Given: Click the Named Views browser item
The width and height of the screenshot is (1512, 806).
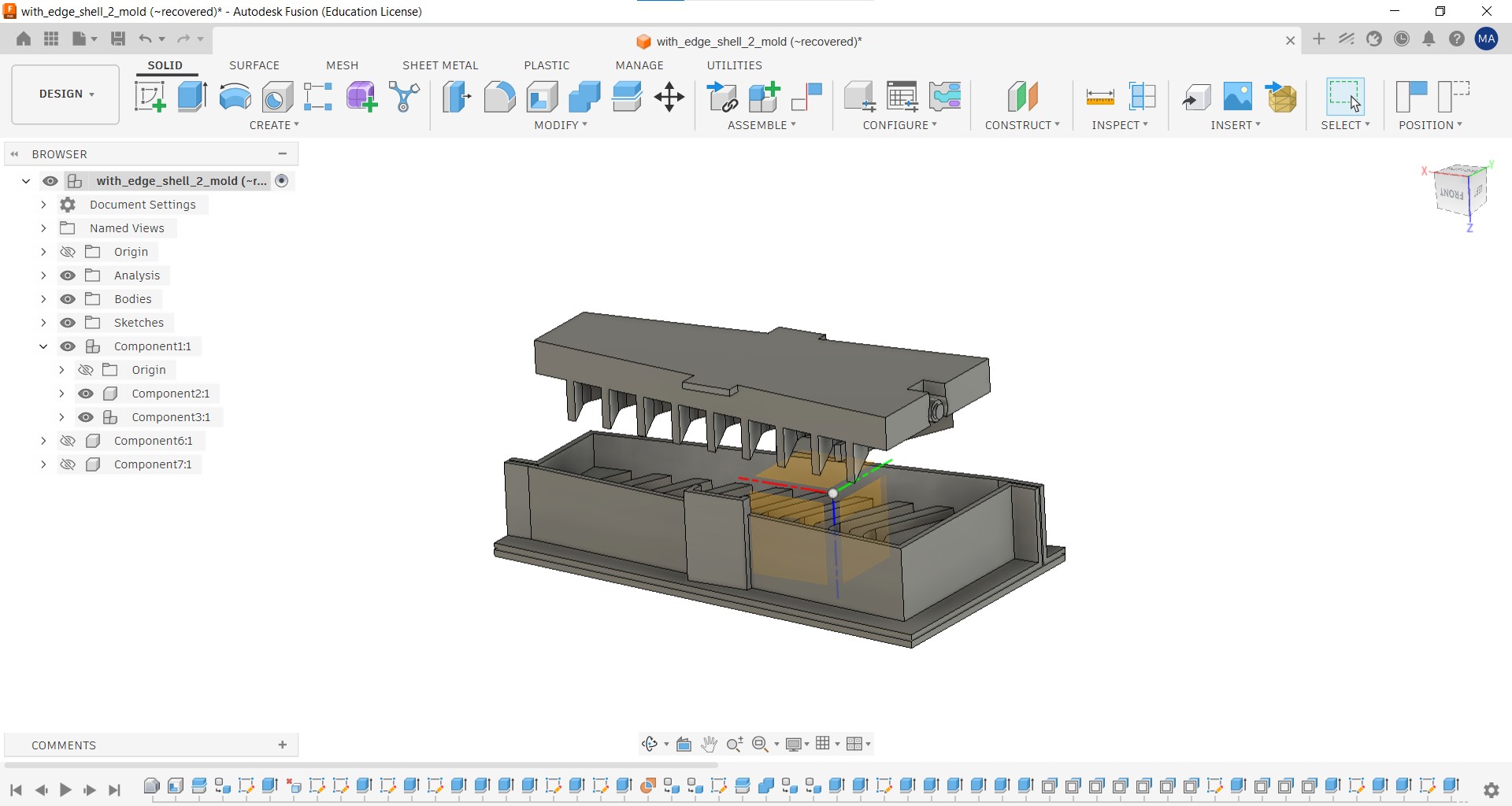Looking at the screenshot, I should tap(127, 228).
